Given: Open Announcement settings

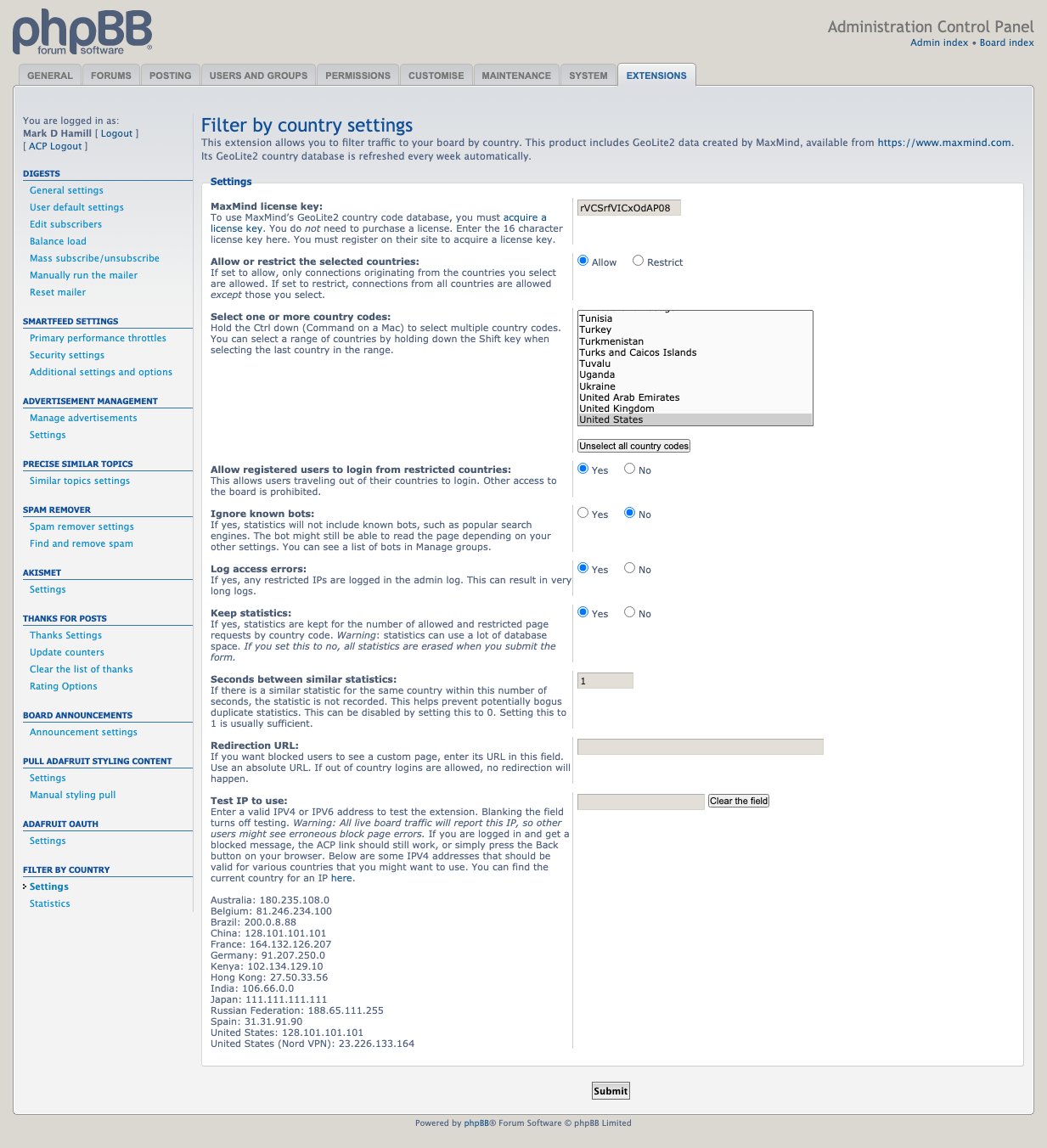Looking at the screenshot, I should pos(83,732).
